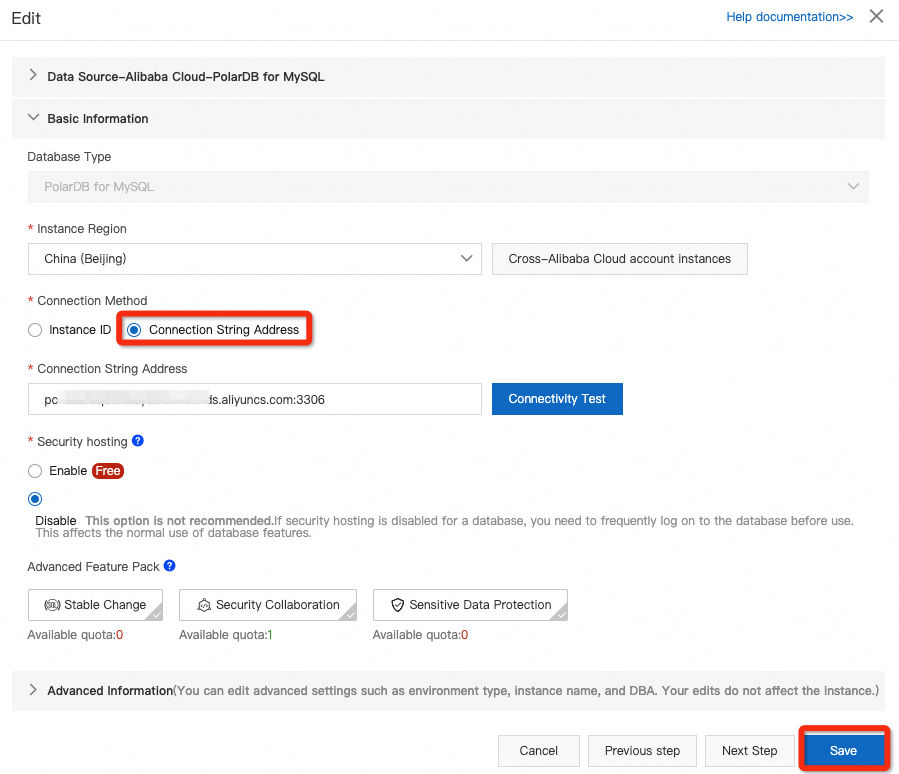Save the instance configuration
The image size is (899, 774).
pos(843,750)
